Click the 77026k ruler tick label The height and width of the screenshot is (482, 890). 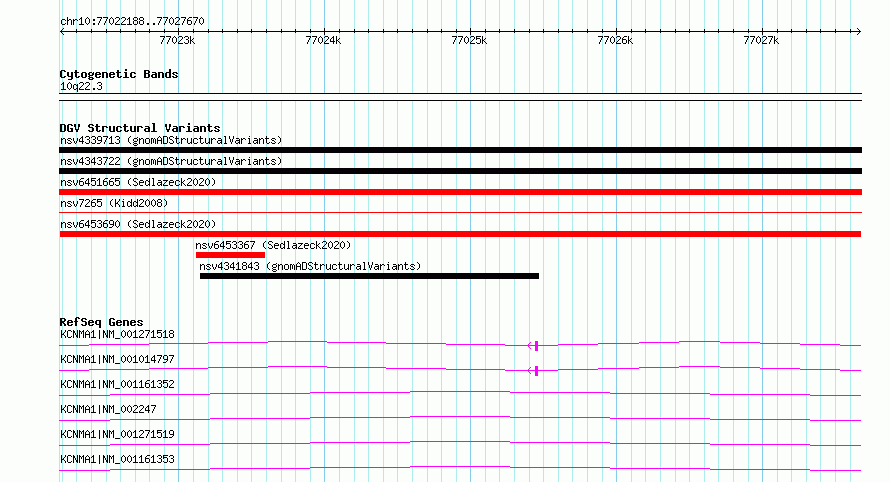(x=615, y=40)
